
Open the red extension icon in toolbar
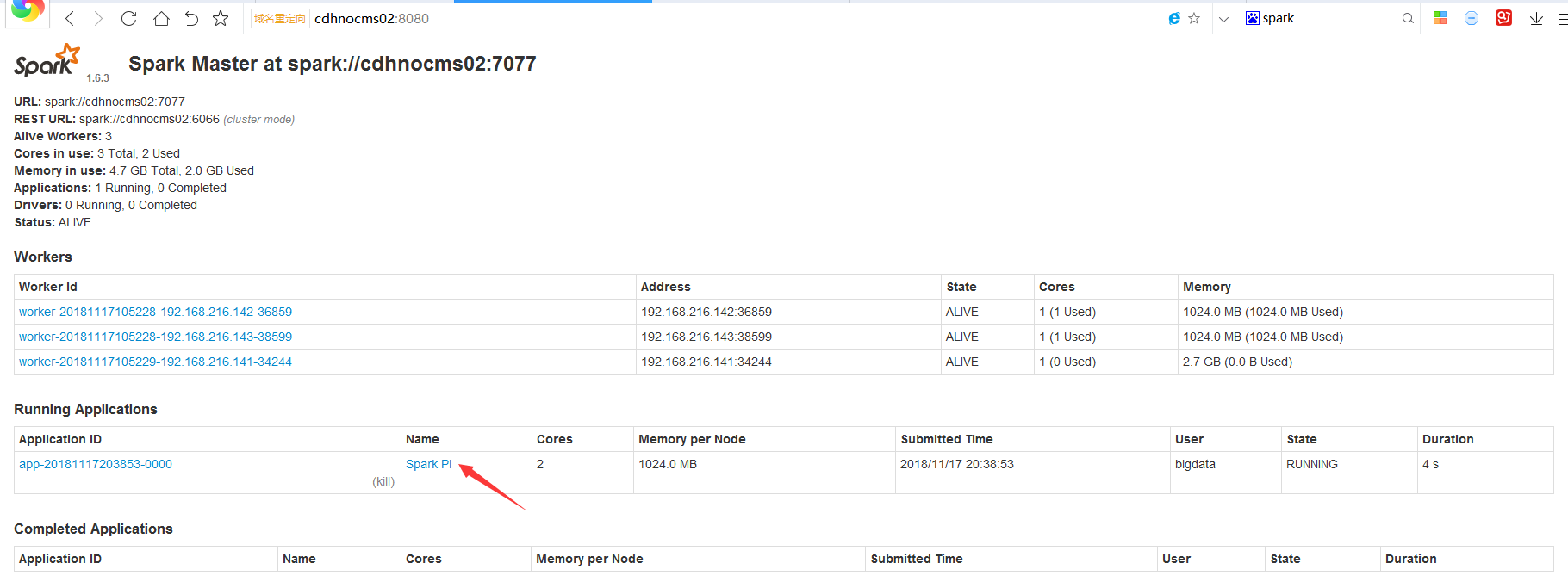click(x=1504, y=18)
